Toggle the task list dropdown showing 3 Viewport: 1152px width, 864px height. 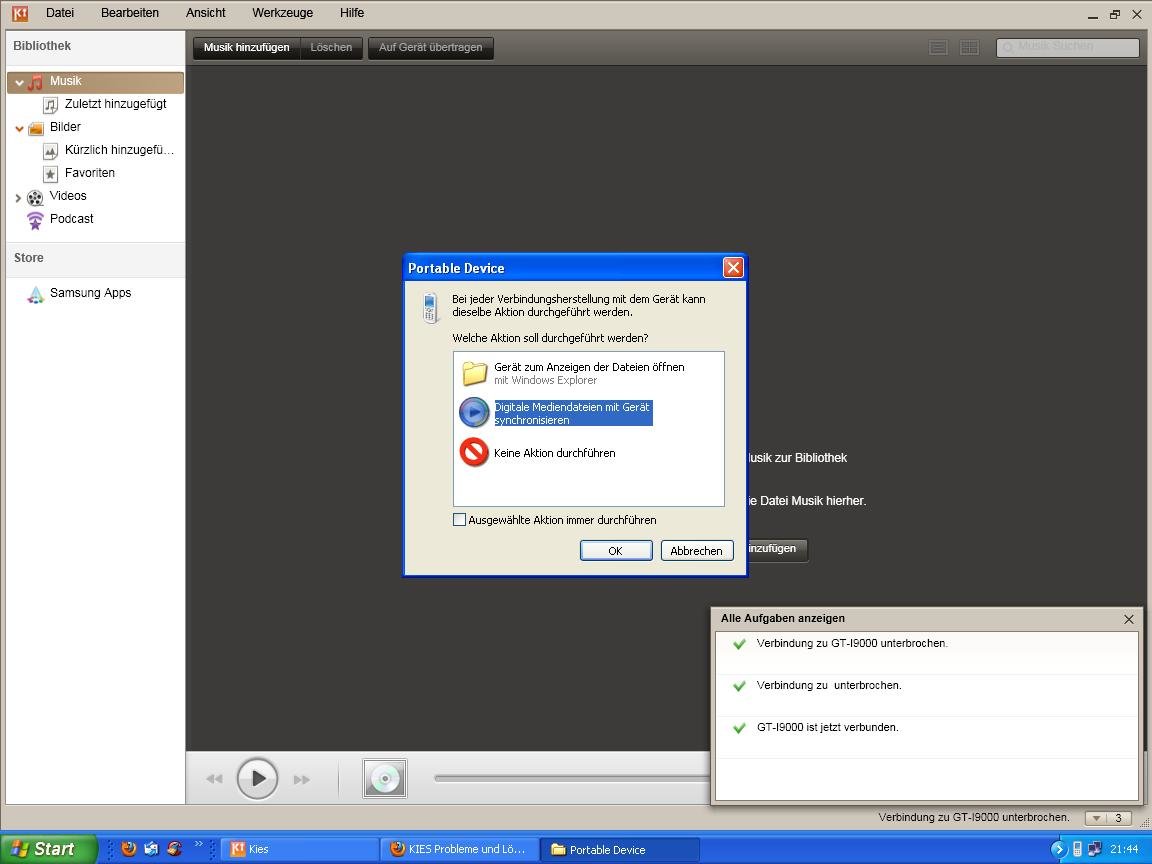pos(1108,818)
